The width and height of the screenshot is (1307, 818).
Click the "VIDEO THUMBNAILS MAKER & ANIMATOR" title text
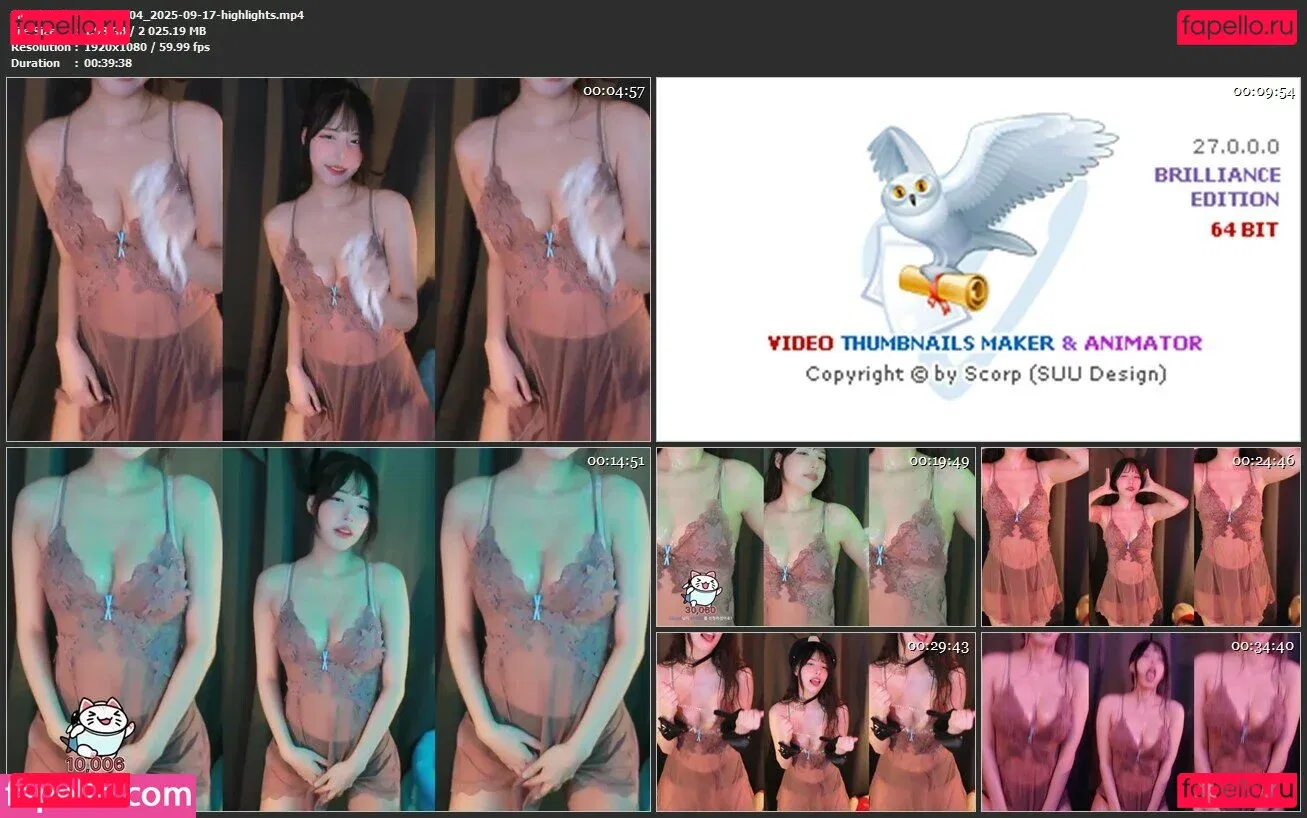tap(984, 343)
